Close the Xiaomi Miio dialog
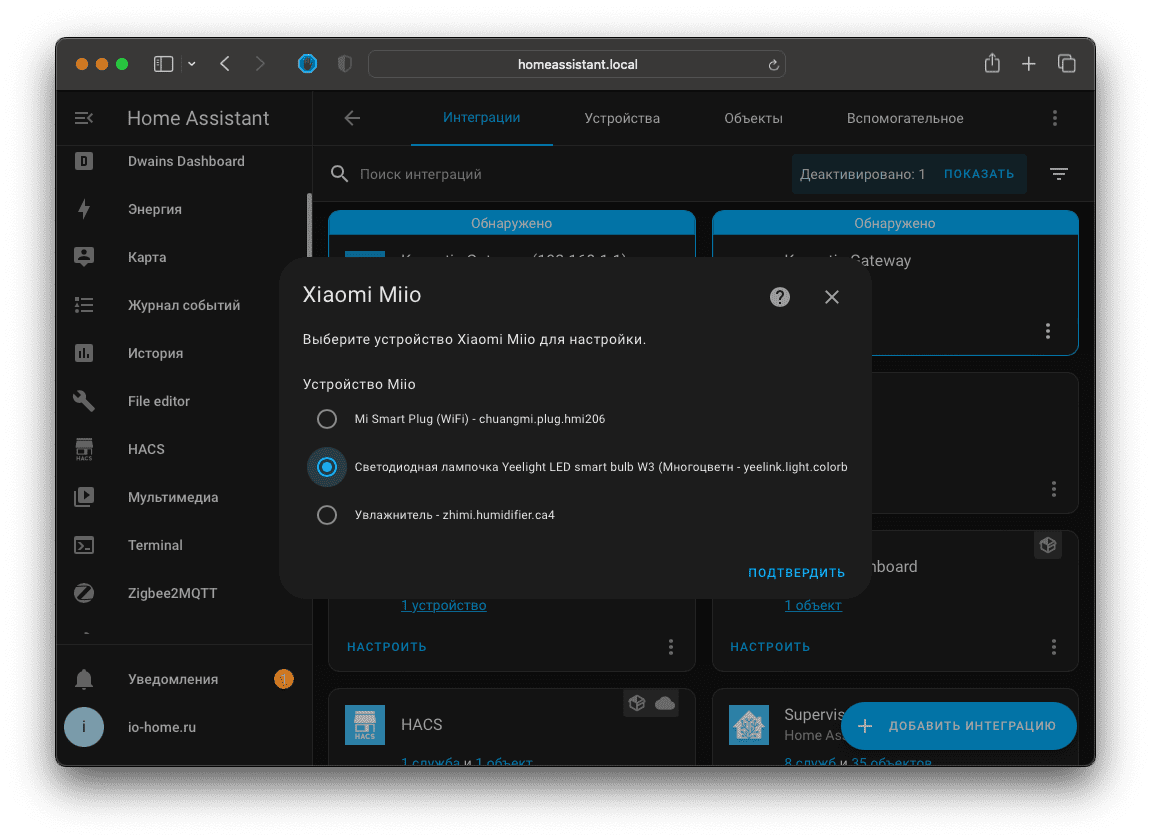 pyautogui.click(x=832, y=297)
